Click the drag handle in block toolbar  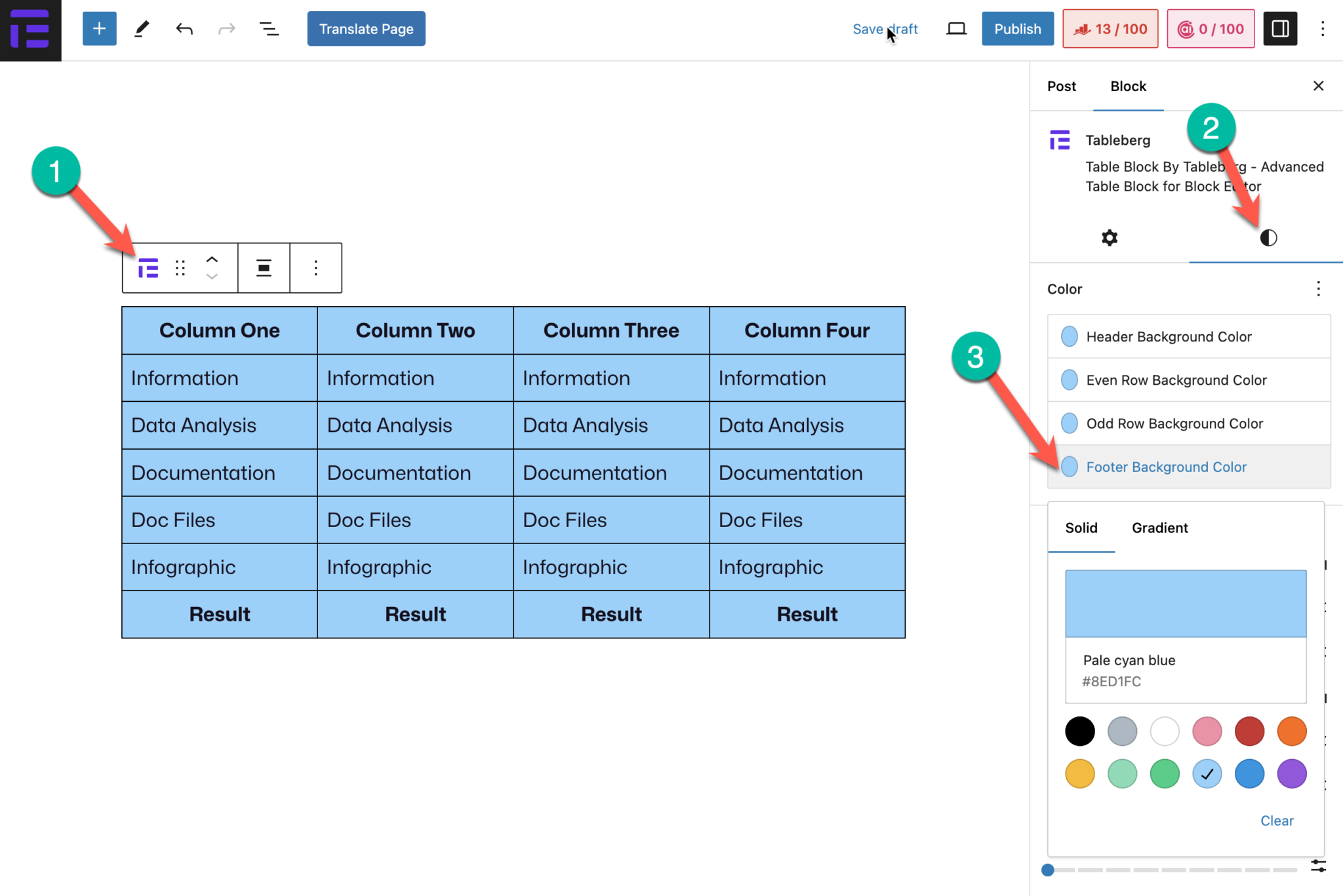(180, 268)
